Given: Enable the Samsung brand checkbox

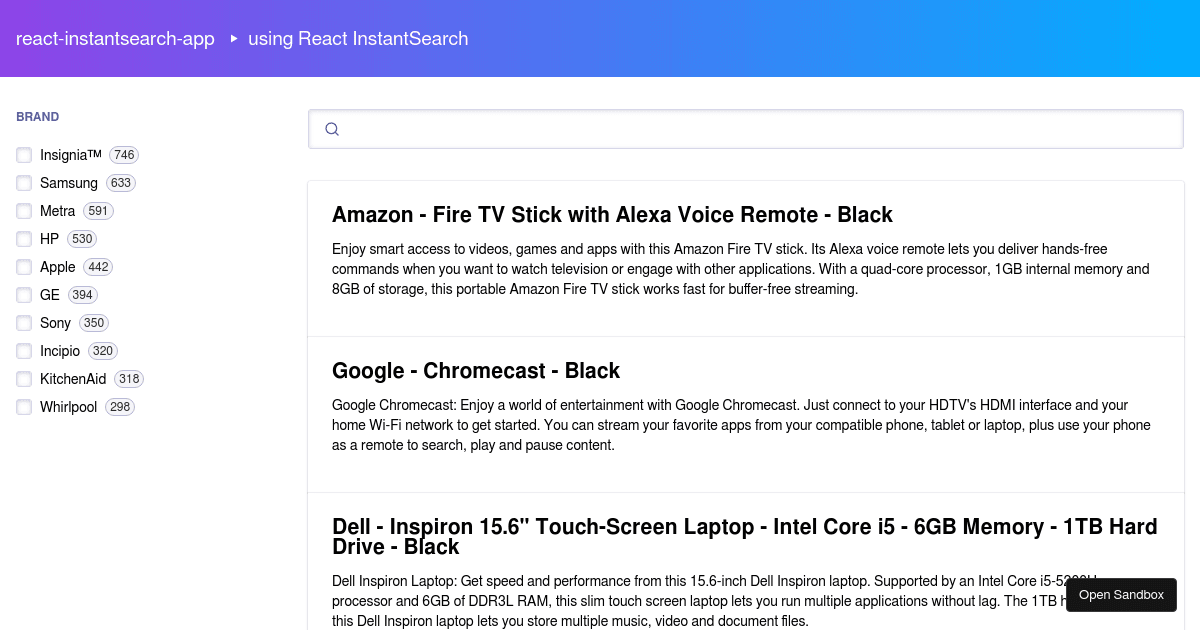Looking at the screenshot, I should [23, 183].
